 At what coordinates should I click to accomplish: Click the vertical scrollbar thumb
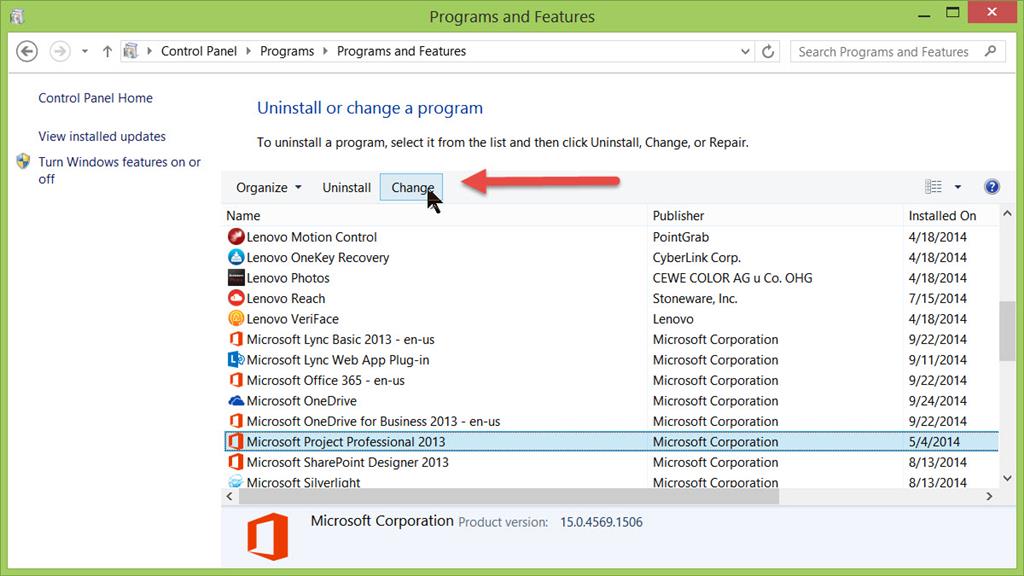(1007, 330)
